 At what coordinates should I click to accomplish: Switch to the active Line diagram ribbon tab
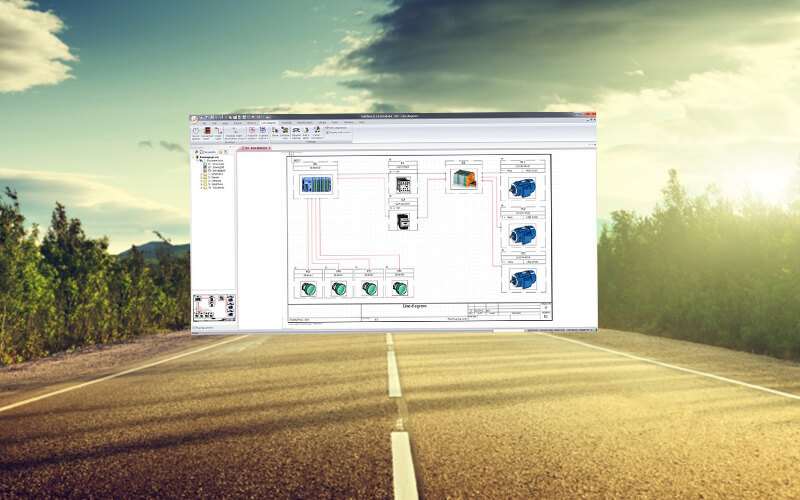tap(268, 122)
